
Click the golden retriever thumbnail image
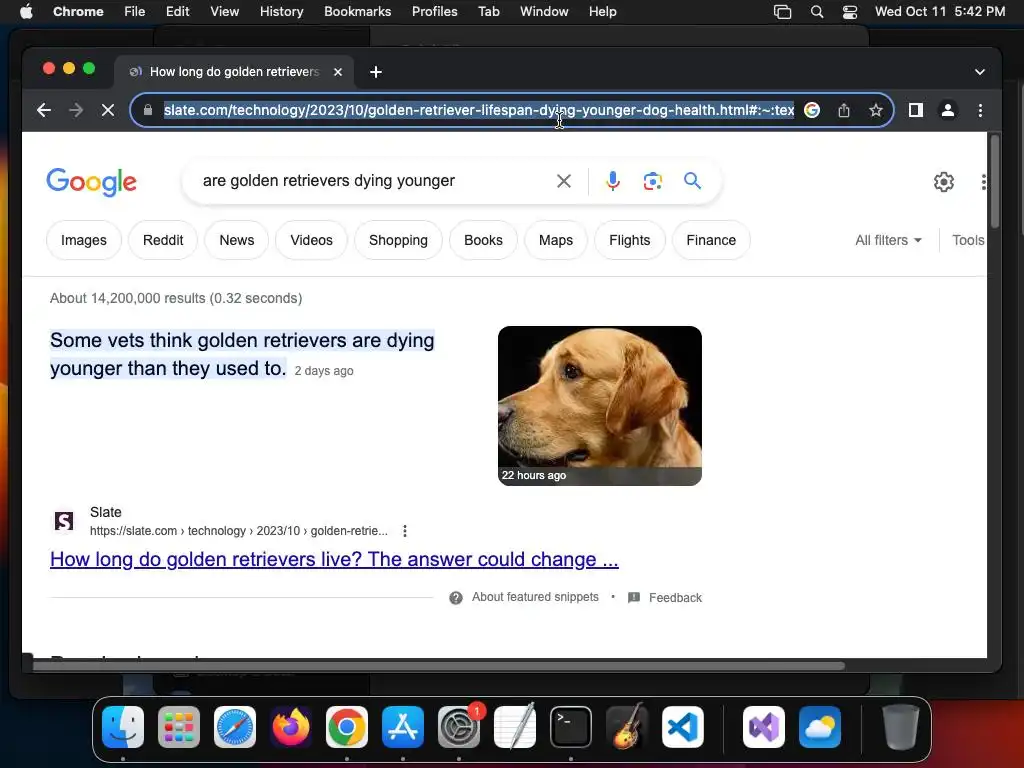[x=600, y=406]
